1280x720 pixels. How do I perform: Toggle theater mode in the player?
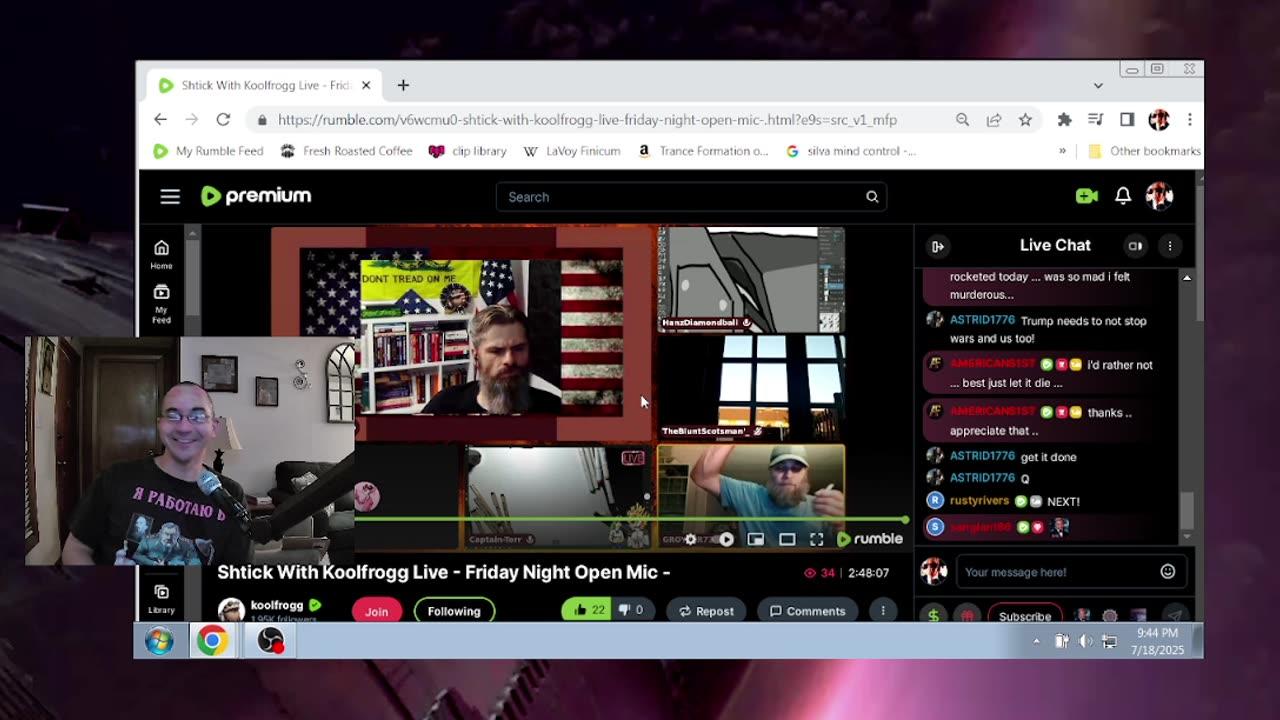[787, 539]
